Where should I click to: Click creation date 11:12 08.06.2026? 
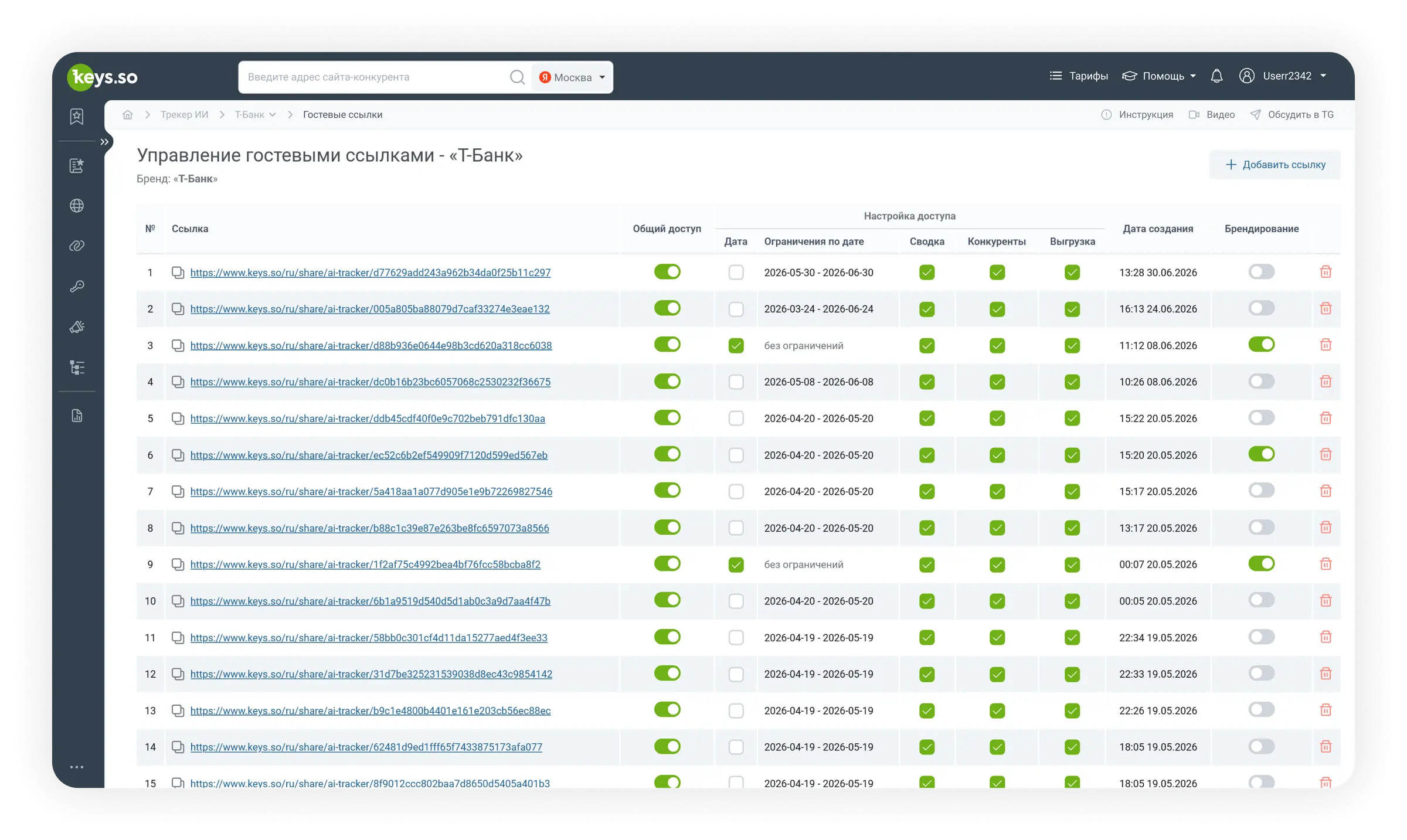1158,345
